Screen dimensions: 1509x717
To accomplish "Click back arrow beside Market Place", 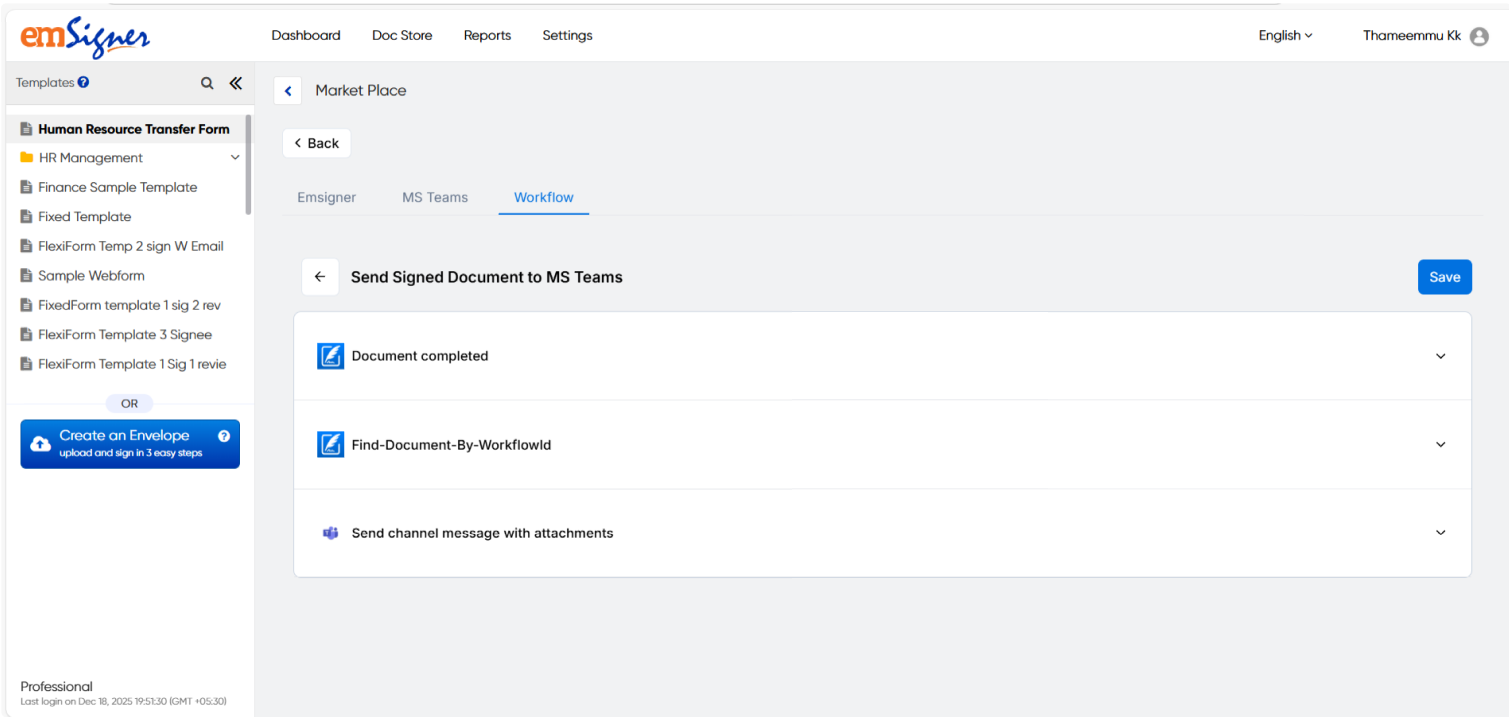I will pos(288,91).
